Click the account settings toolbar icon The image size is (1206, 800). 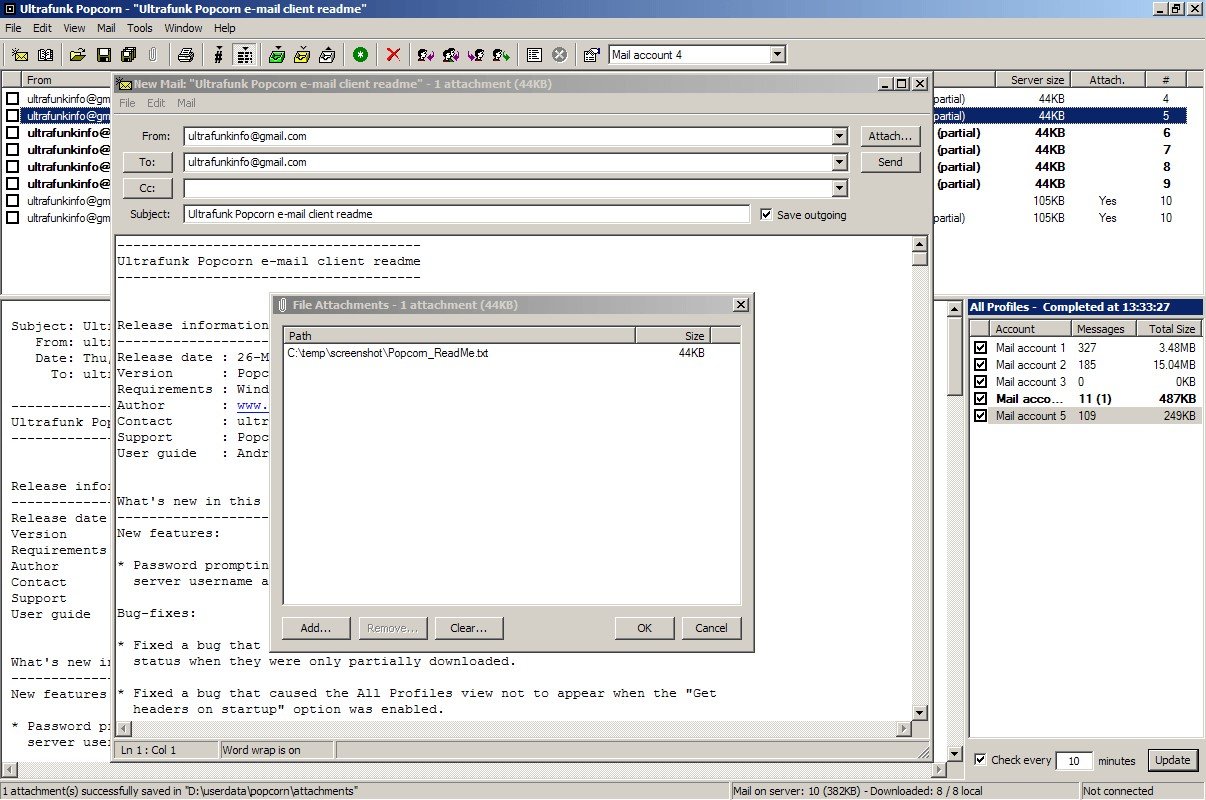pos(591,55)
